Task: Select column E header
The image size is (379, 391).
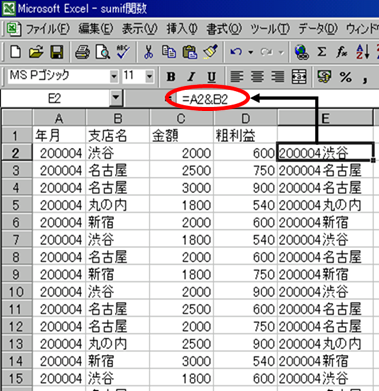Action: click(x=325, y=118)
